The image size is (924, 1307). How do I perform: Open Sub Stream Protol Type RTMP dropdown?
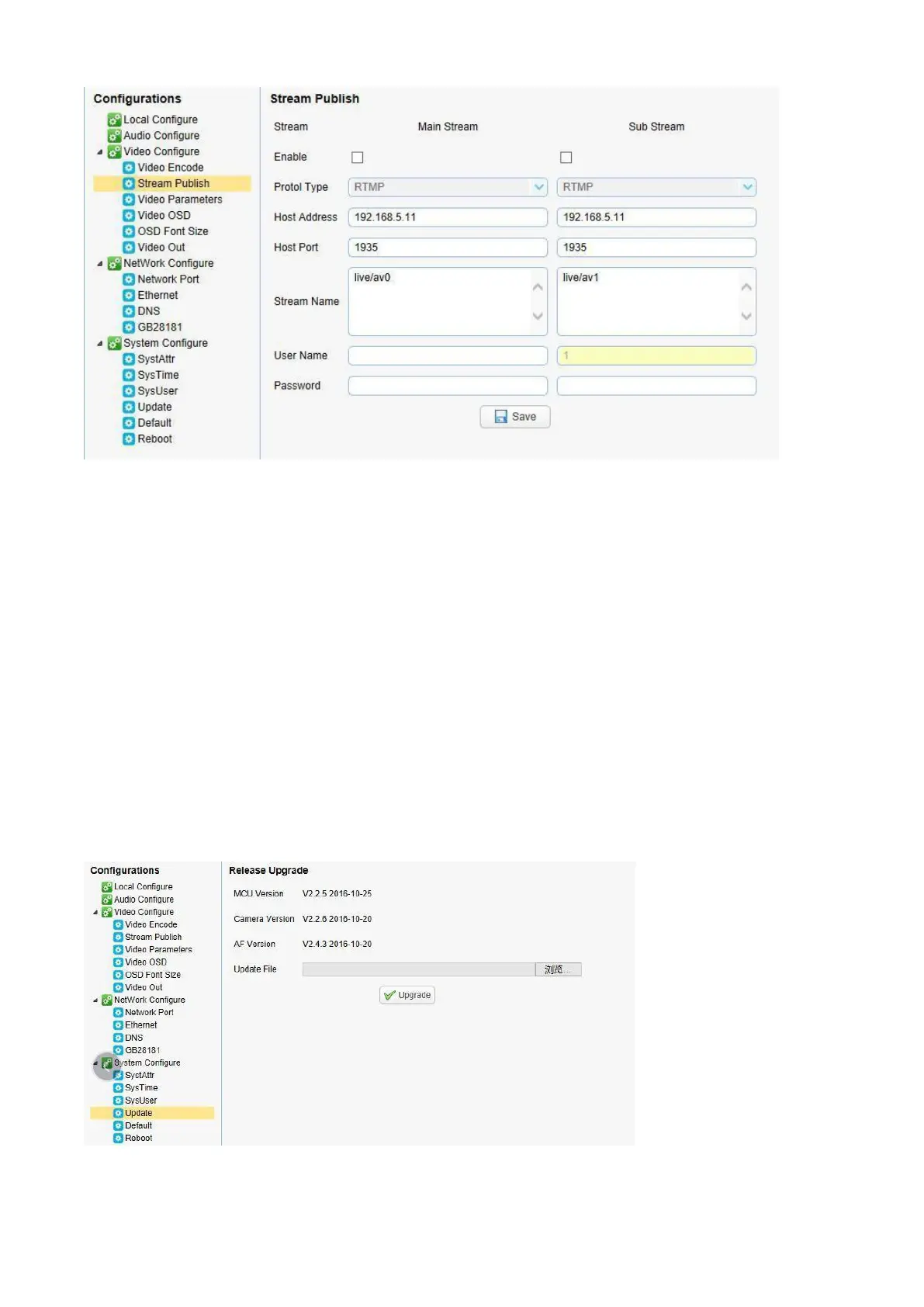(x=746, y=187)
